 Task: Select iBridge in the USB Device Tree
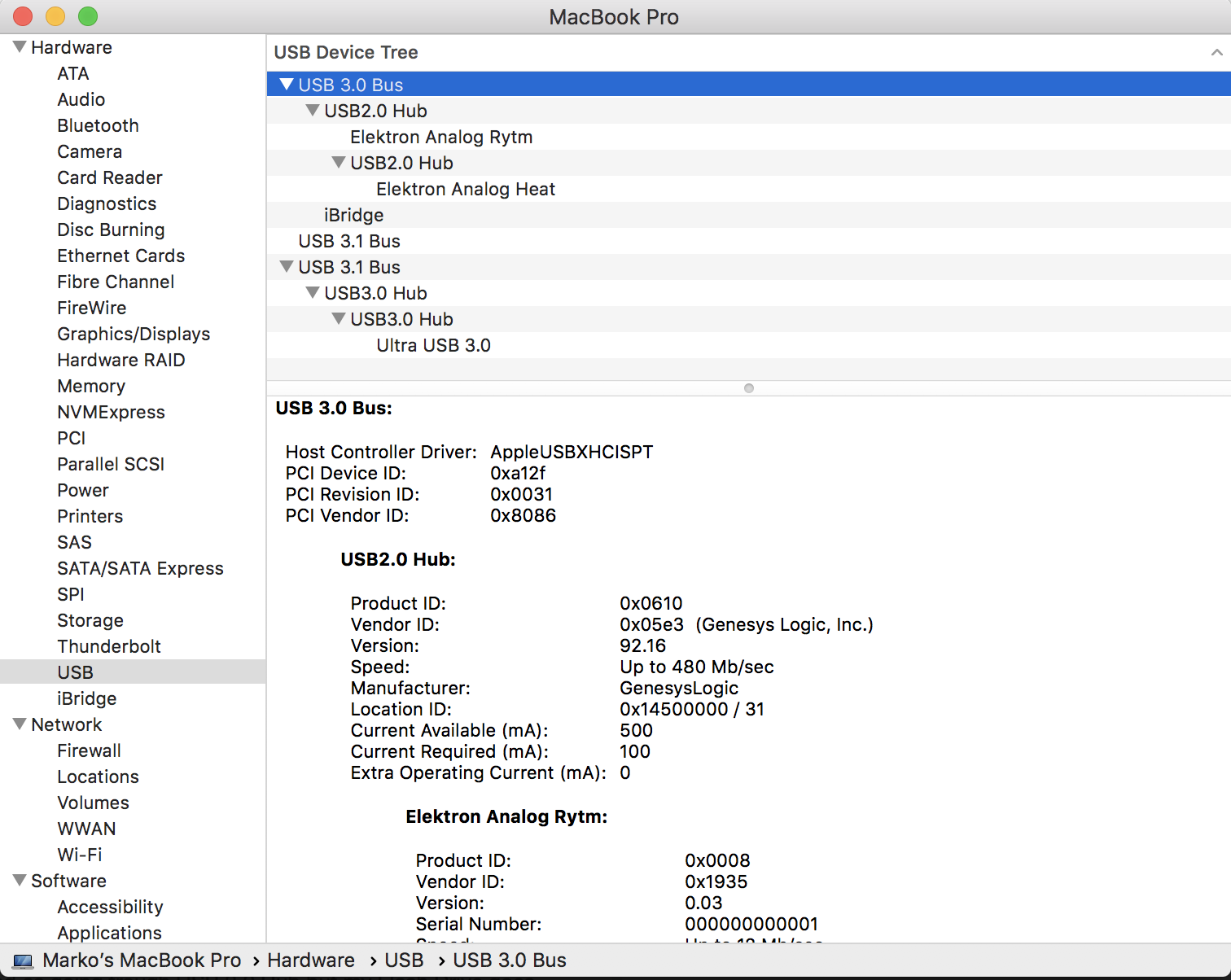[748, 215]
